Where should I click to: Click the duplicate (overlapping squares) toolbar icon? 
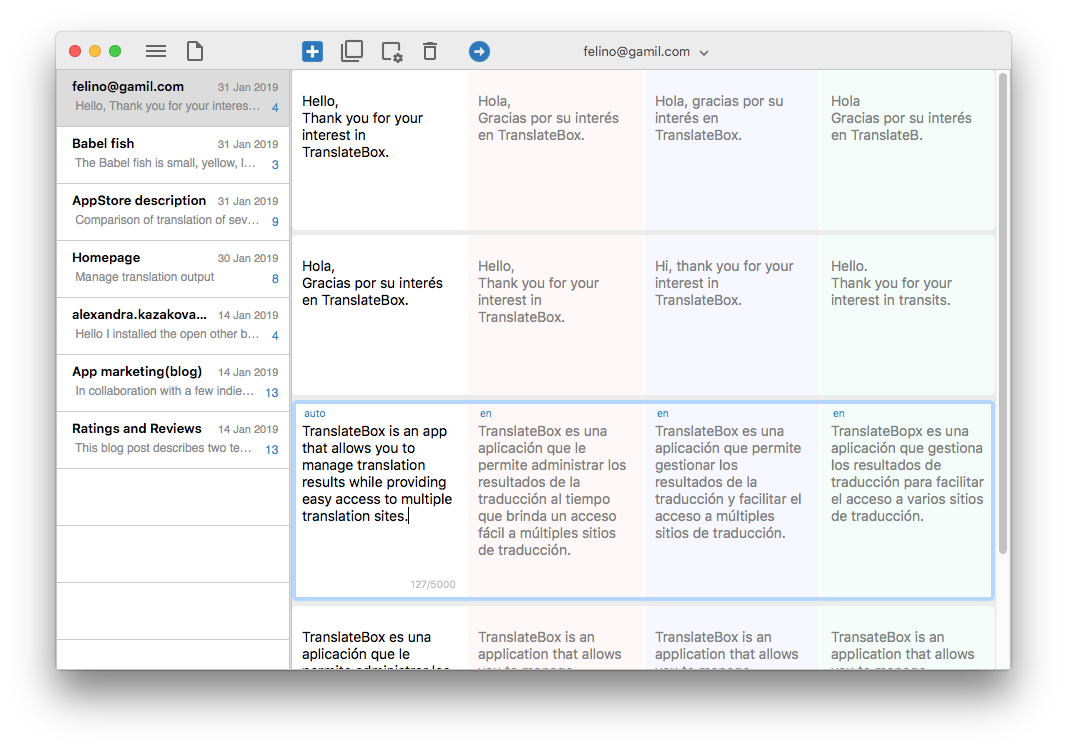tap(352, 51)
